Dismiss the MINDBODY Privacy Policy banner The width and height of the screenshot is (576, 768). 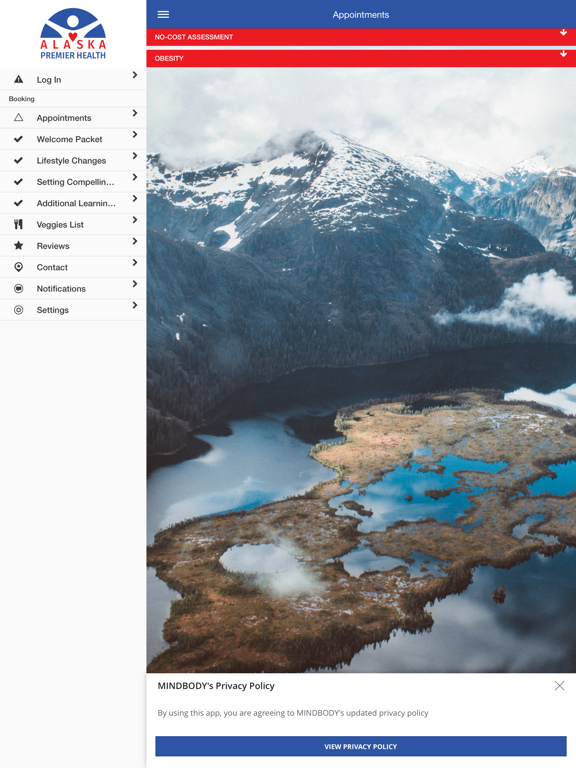(x=559, y=686)
